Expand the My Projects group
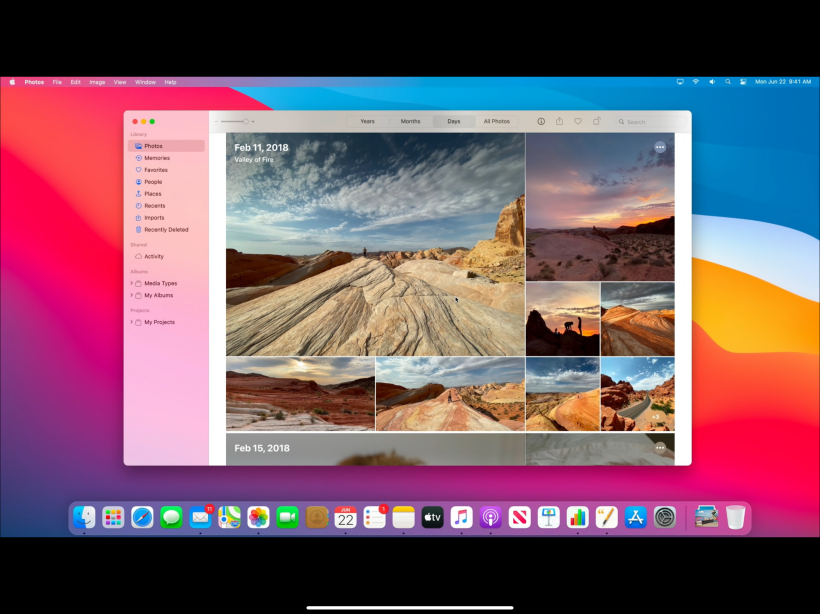 click(131, 322)
